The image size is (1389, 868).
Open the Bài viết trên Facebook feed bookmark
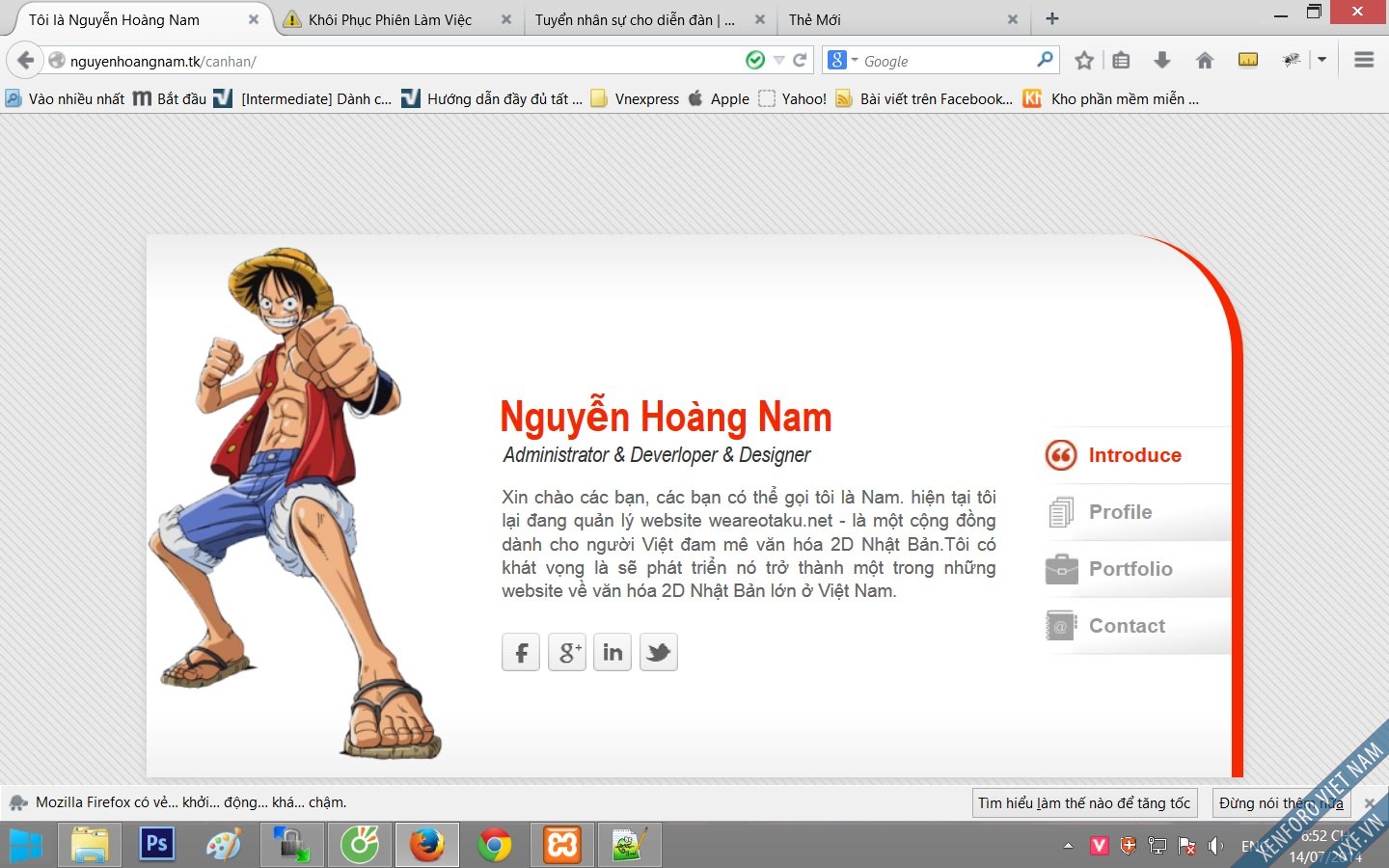pyautogui.click(x=925, y=98)
